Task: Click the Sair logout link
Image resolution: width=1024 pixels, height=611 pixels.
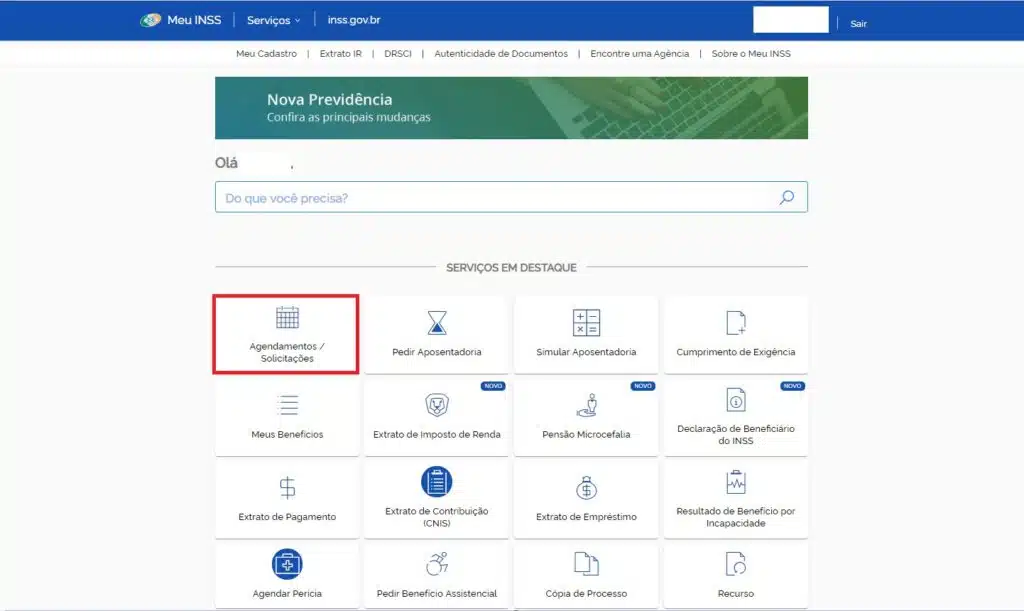Action: [x=858, y=24]
